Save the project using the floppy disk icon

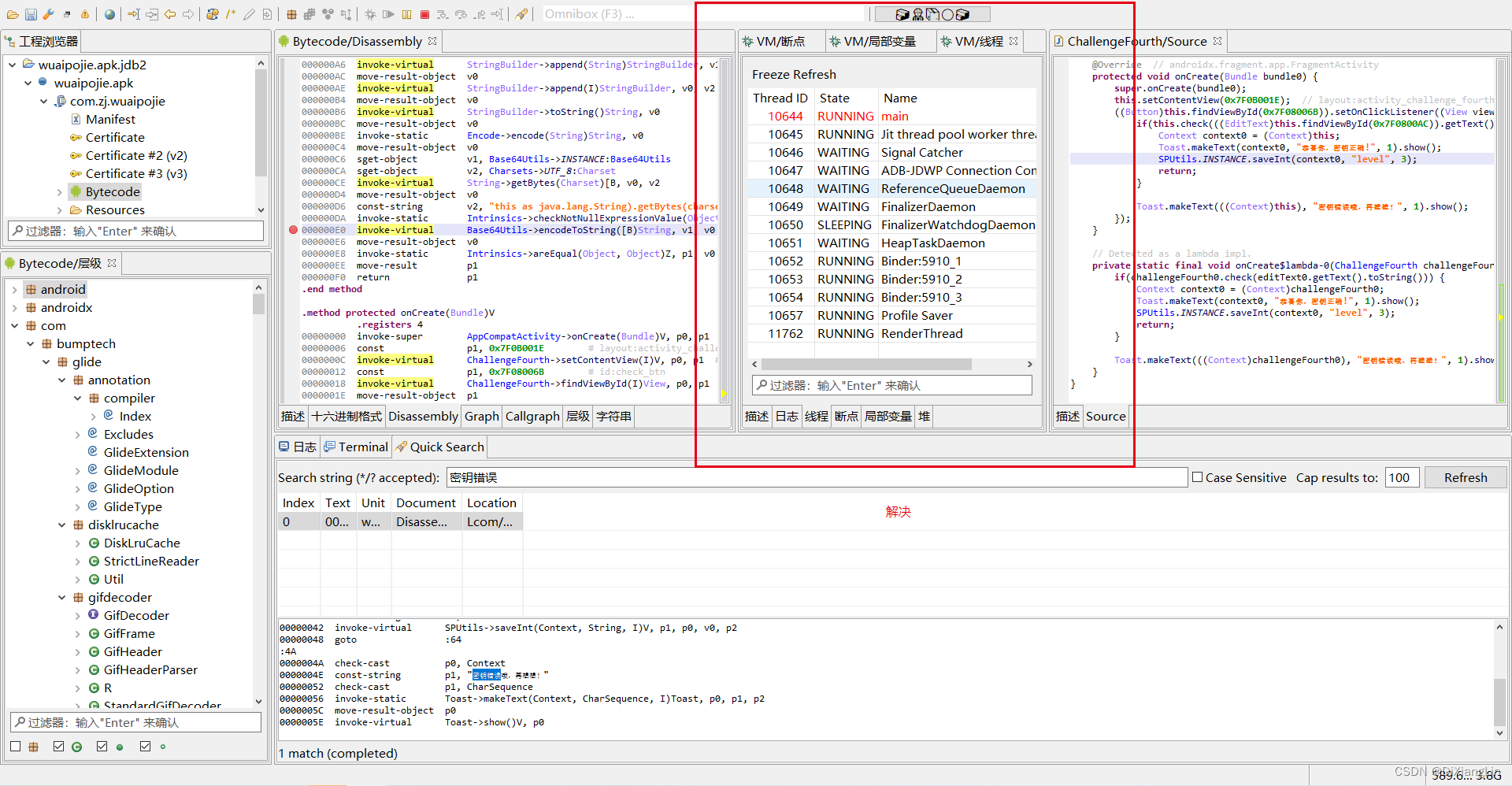(31, 13)
